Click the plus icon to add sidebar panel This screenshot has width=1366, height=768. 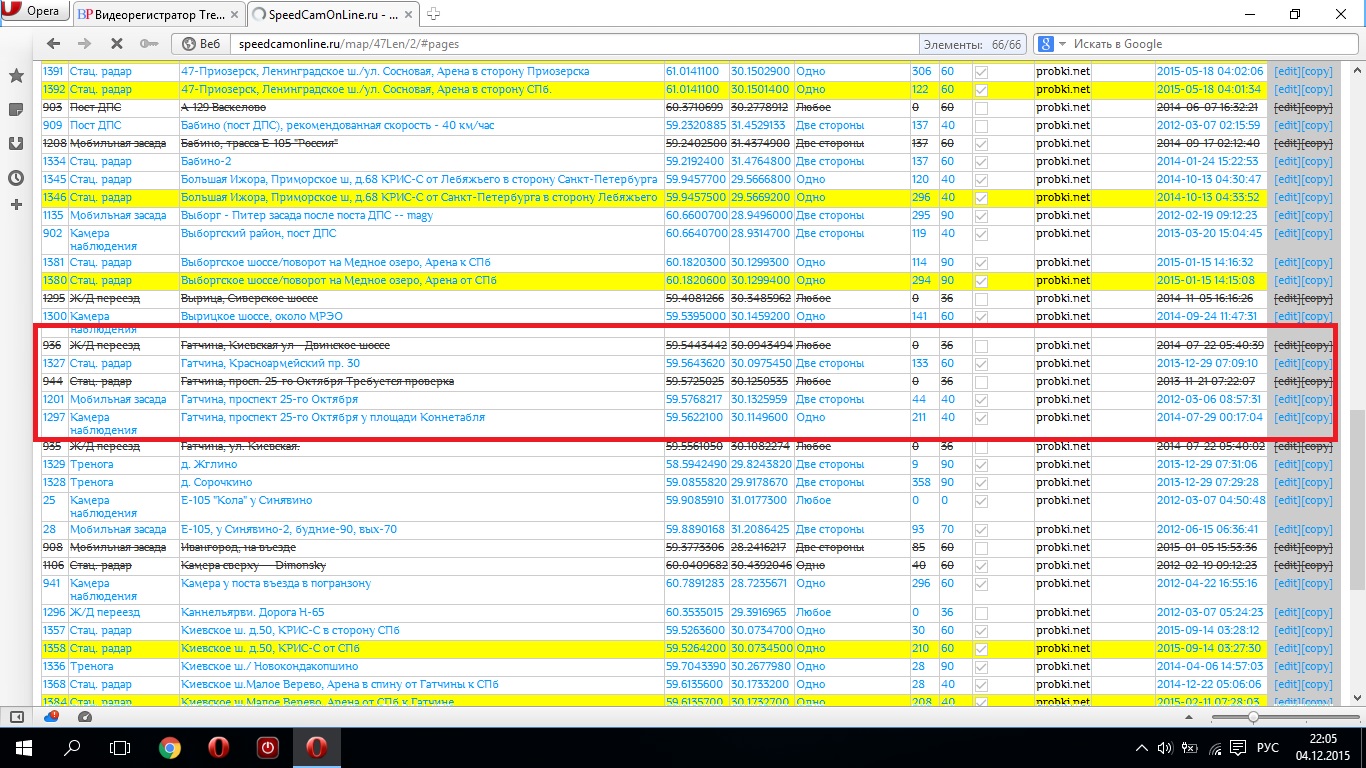coord(16,205)
